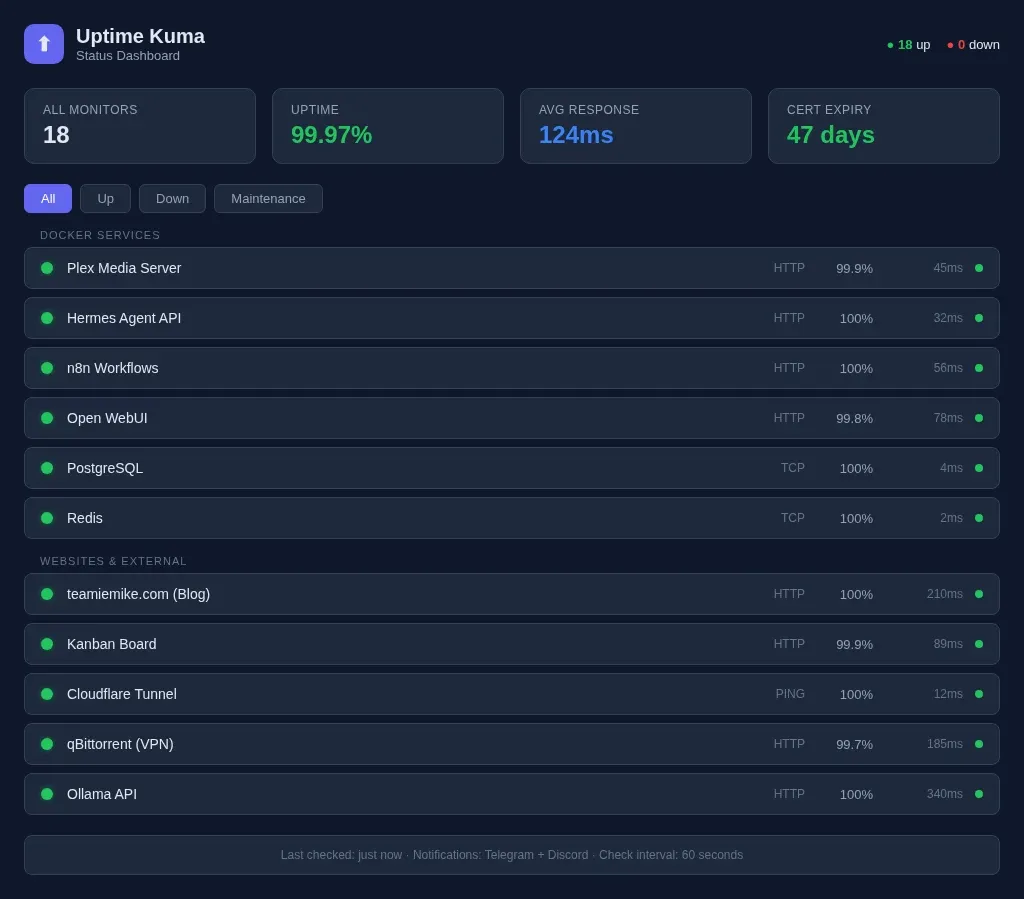Click the Uptime Kuma title text
1024x899 pixels.
click(140, 36)
